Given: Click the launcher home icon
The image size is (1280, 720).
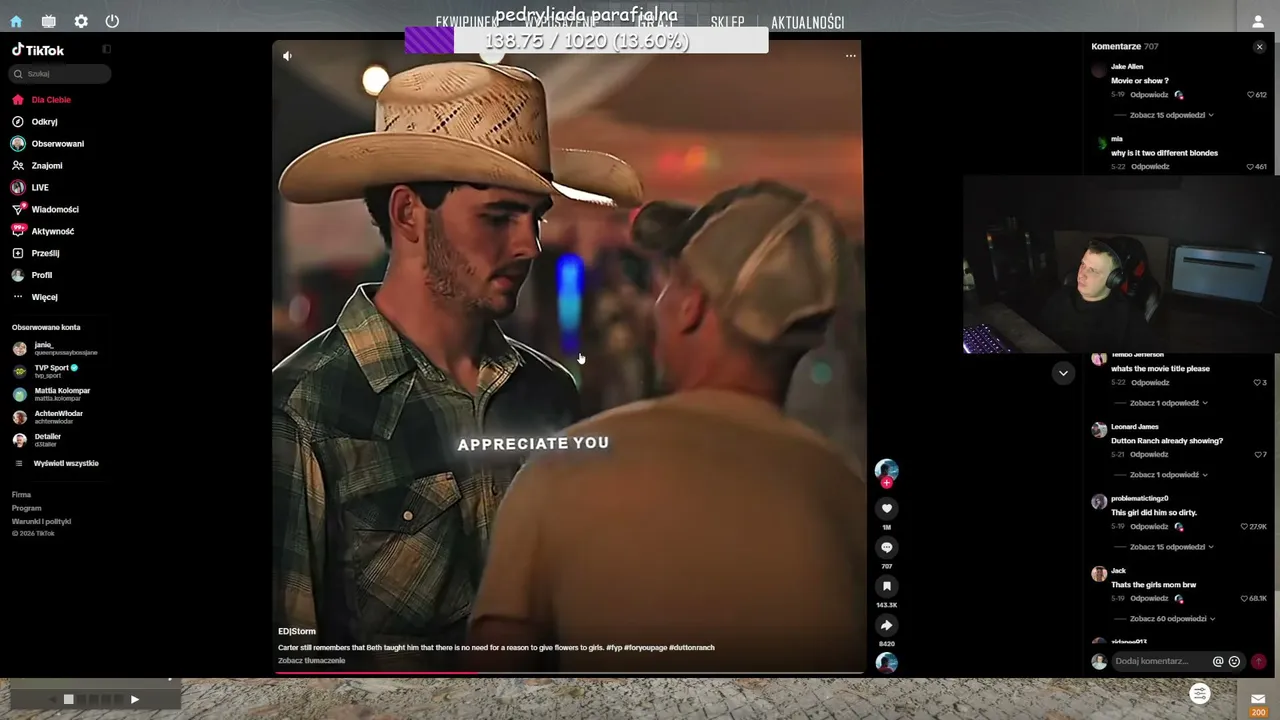Looking at the screenshot, I should point(16,21).
